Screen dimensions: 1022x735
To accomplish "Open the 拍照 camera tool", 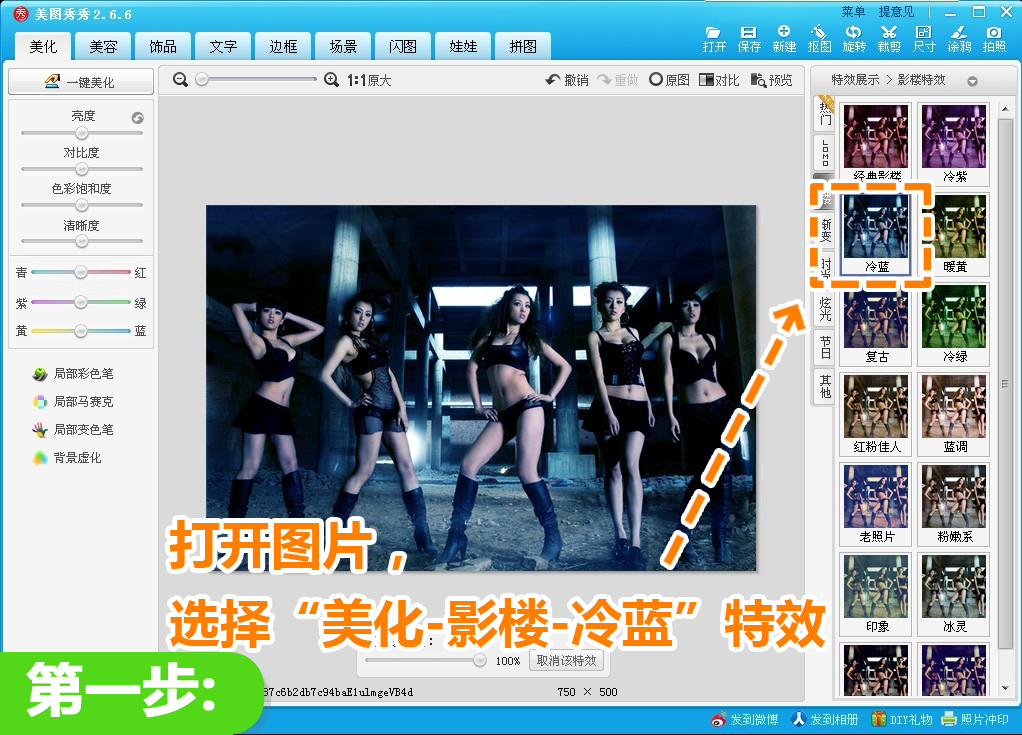I will (x=994, y=38).
